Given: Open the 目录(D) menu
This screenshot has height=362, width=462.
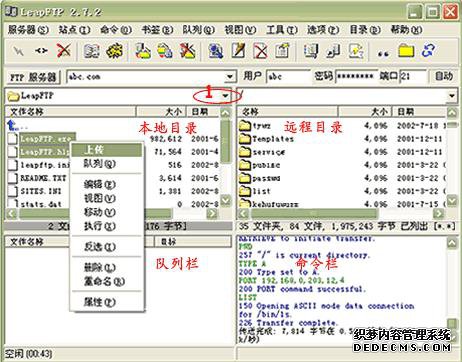Looking at the screenshot, I should [x=364, y=30].
